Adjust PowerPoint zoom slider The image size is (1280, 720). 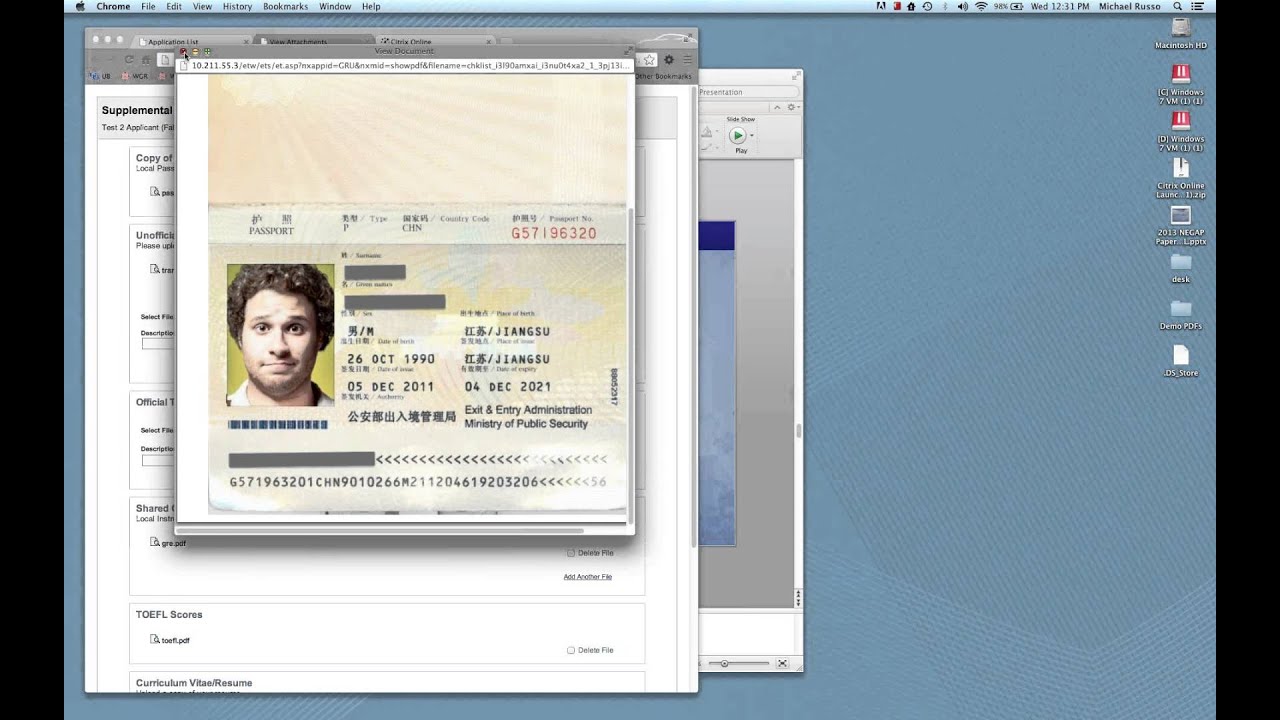740,663
